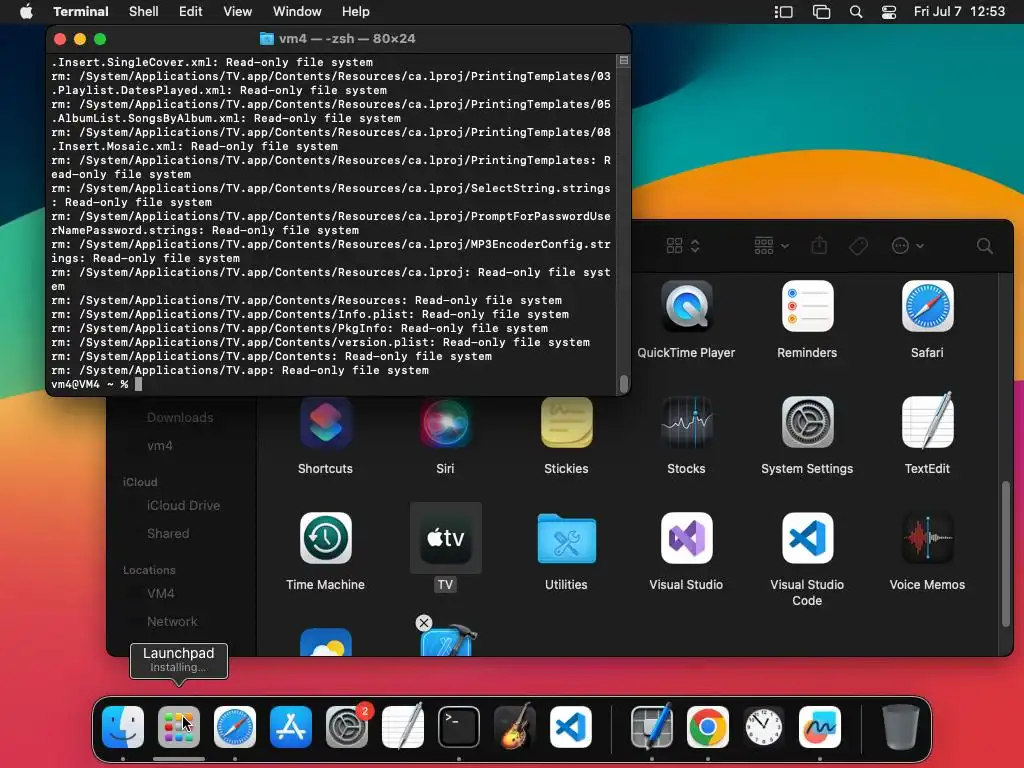Viewport: 1024px width, 768px height.
Task: Select the Safari app in Finder
Action: click(927, 306)
